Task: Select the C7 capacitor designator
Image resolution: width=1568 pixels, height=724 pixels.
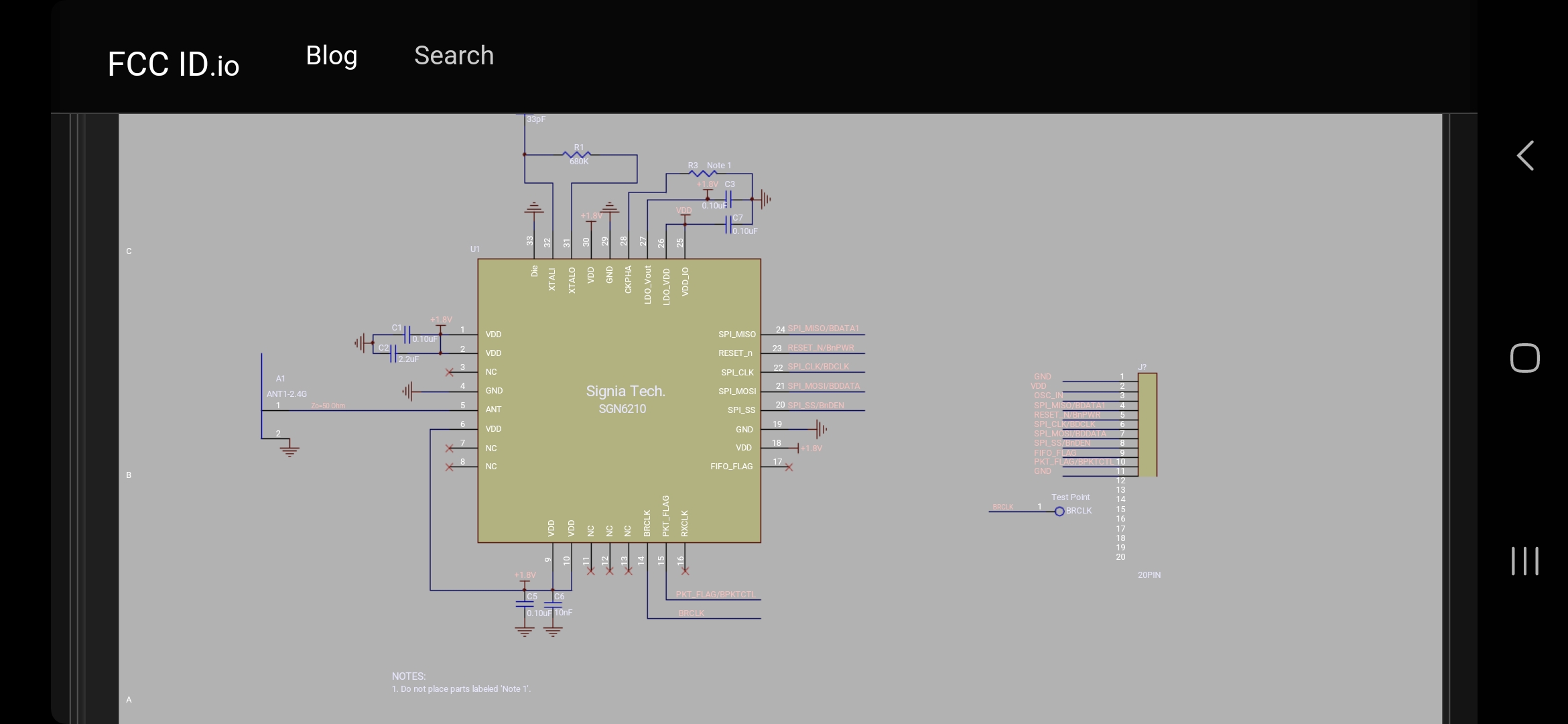Action: pos(738,218)
